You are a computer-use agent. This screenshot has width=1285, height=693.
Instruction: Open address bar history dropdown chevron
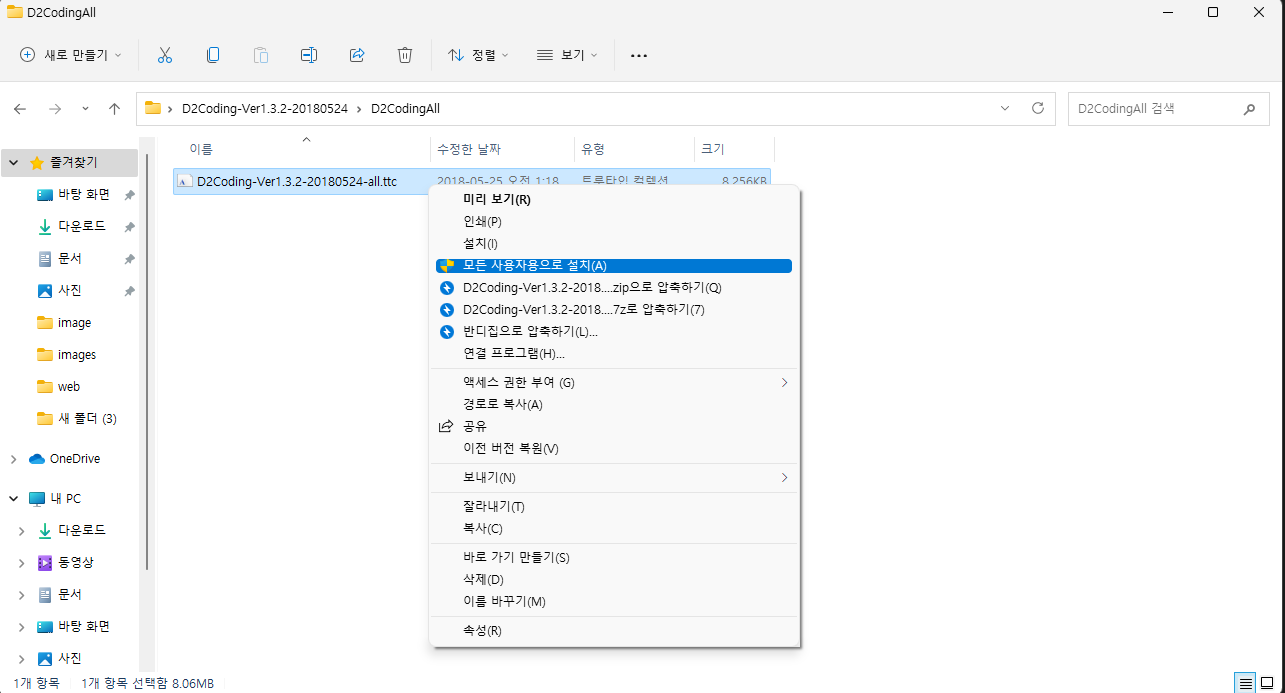click(1004, 108)
